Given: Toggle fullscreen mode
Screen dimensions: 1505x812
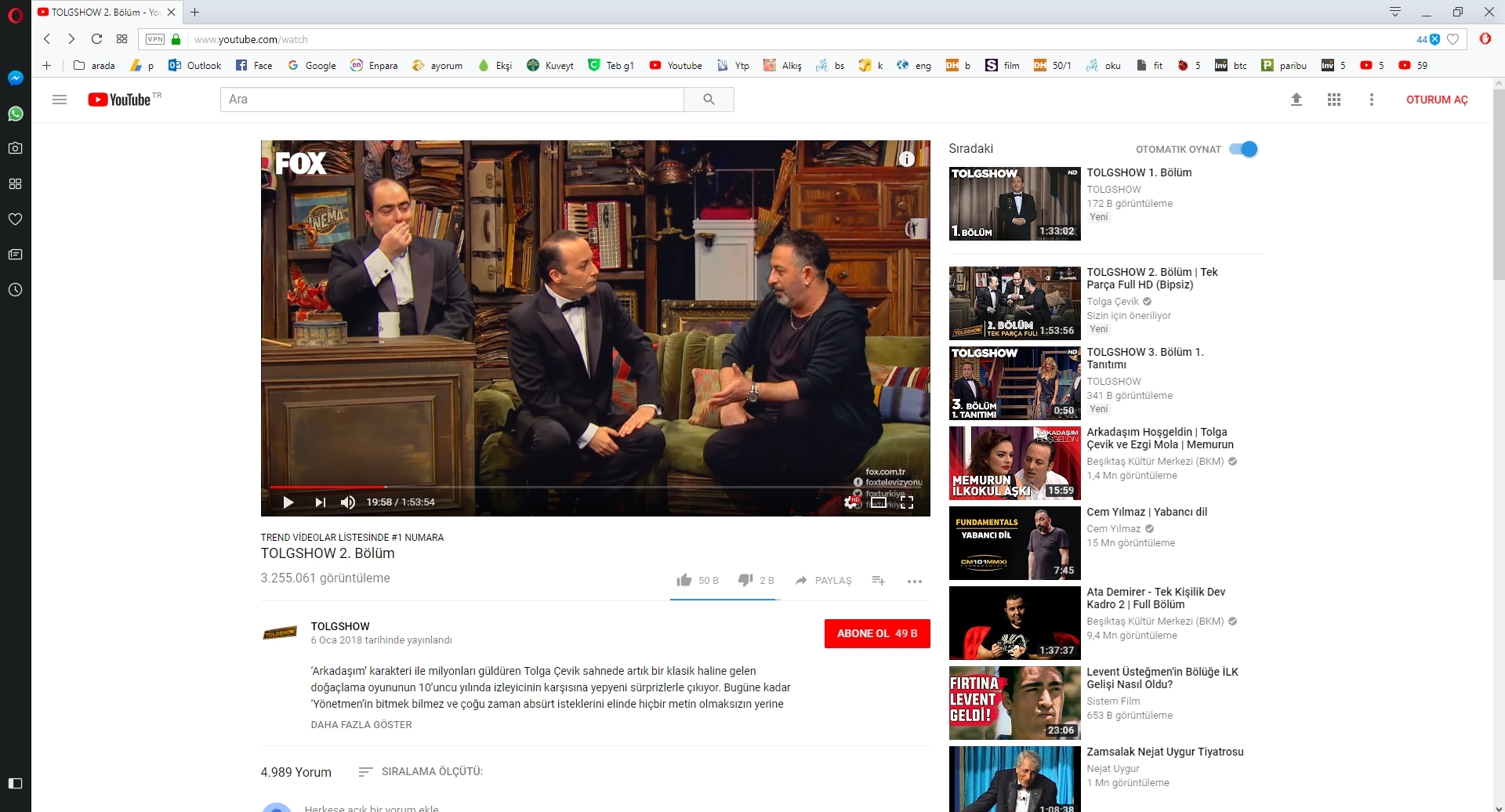Looking at the screenshot, I should 907,502.
